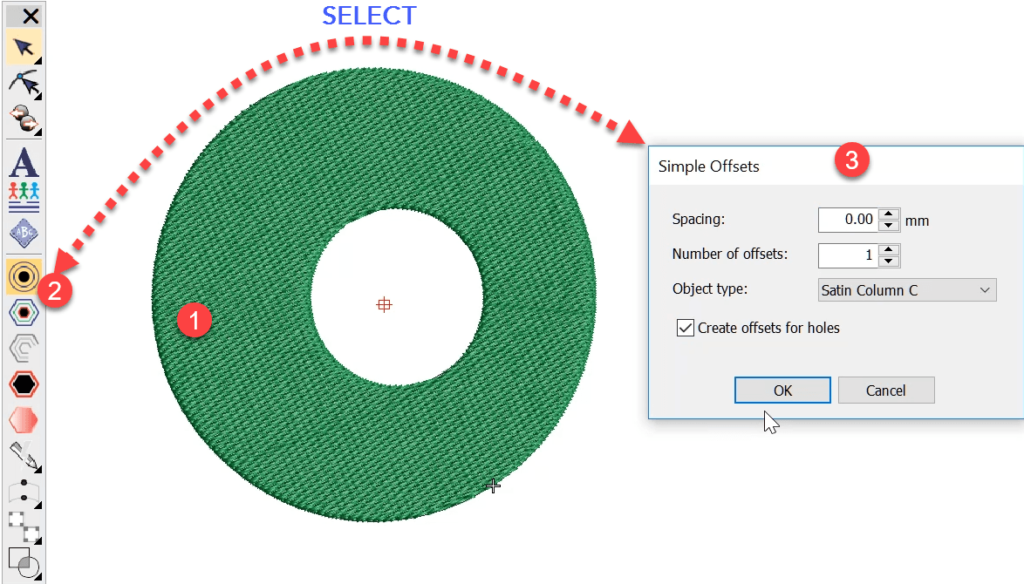
Task: Select the arrow Select Object tool
Action: (x=23, y=46)
